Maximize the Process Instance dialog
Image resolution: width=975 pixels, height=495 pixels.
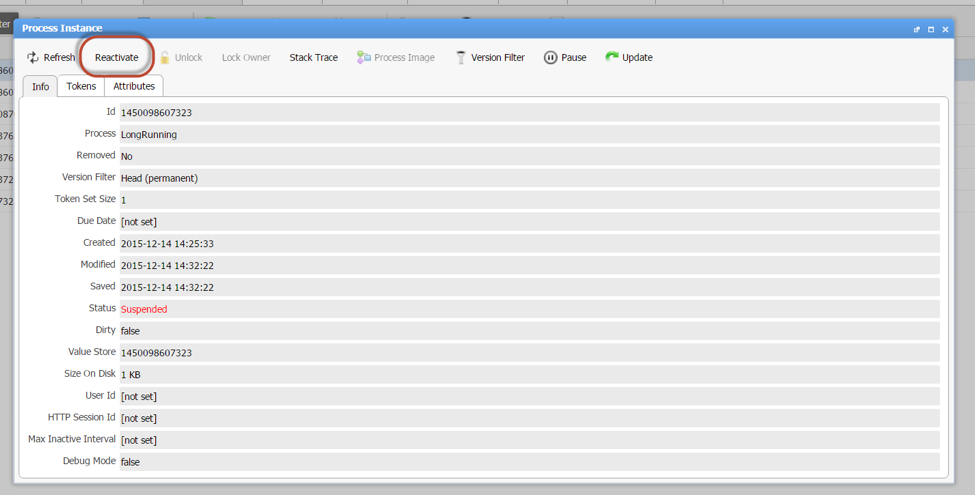click(x=931, y=29)
